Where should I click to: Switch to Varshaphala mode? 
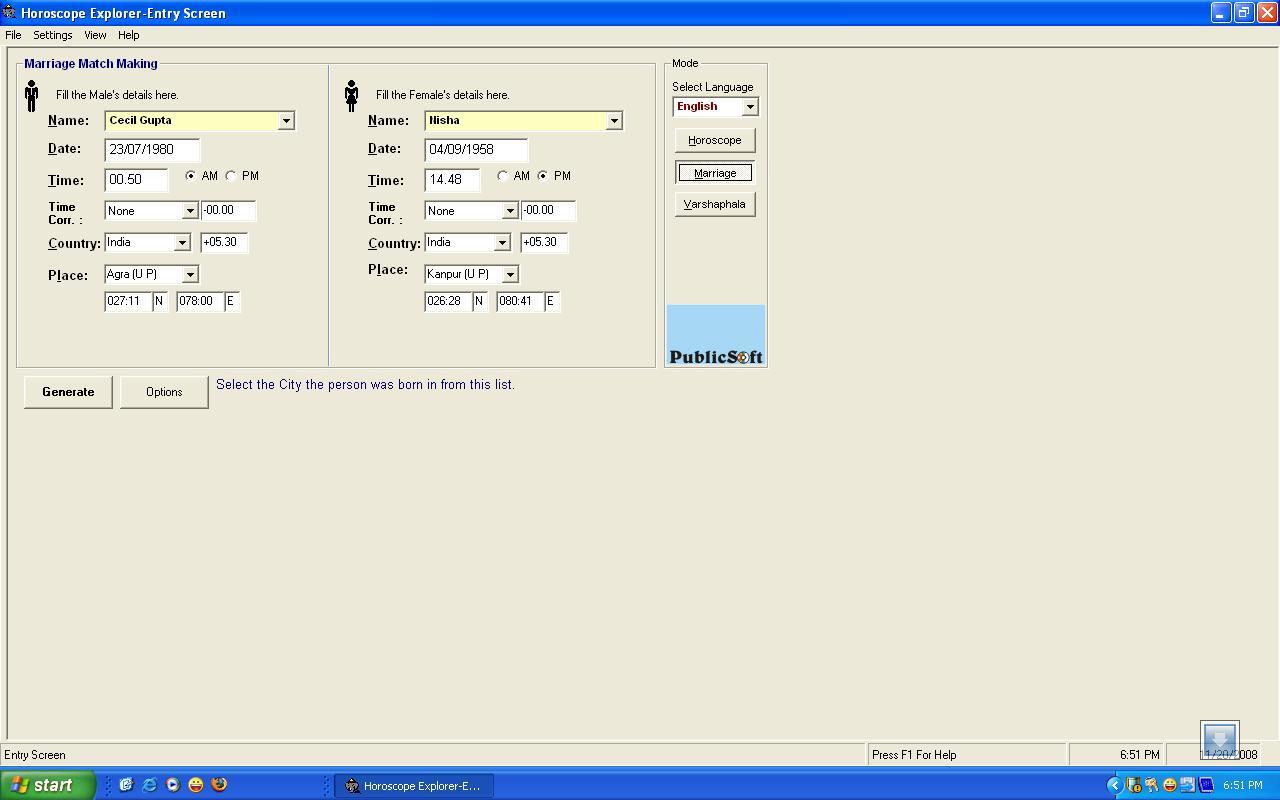tap(714, 204)
